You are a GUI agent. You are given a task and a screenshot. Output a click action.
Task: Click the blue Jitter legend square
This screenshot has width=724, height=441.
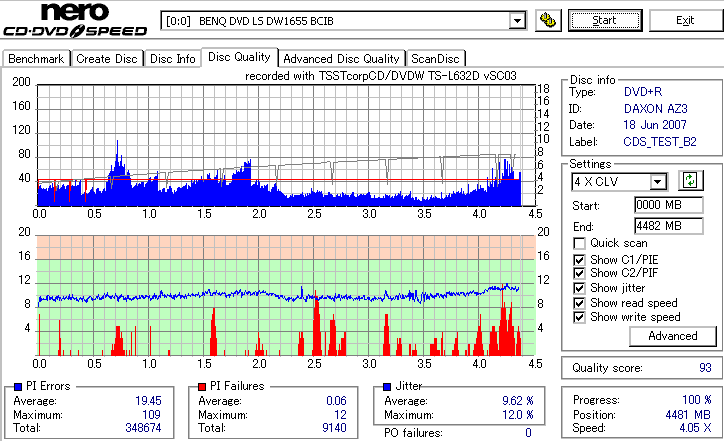[387, 387]
